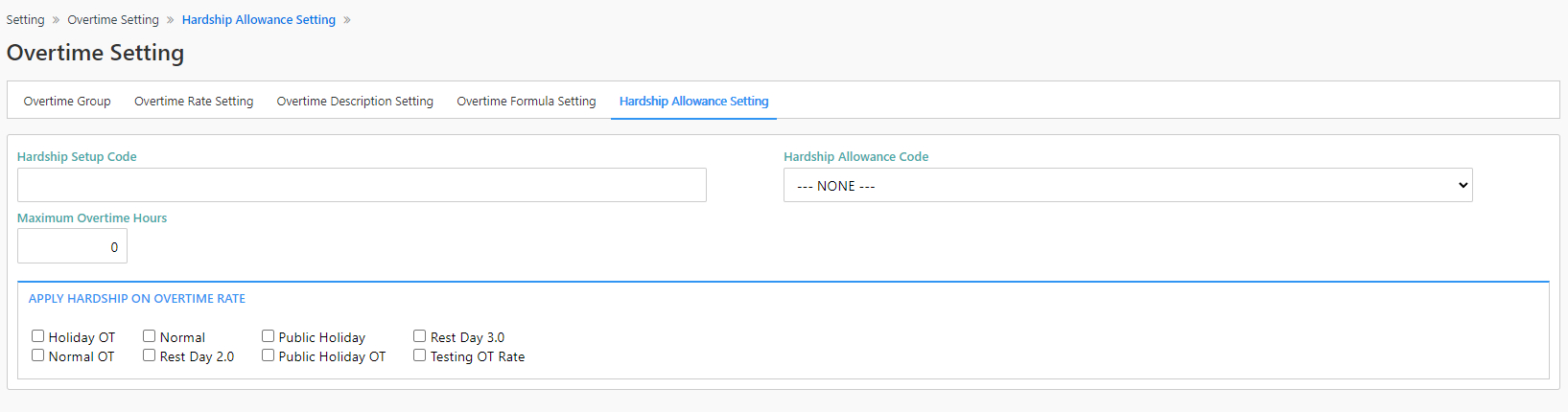
Task: Enable the Normal OT checkbox
Action: pyautogui.click(x=38, y=355)
